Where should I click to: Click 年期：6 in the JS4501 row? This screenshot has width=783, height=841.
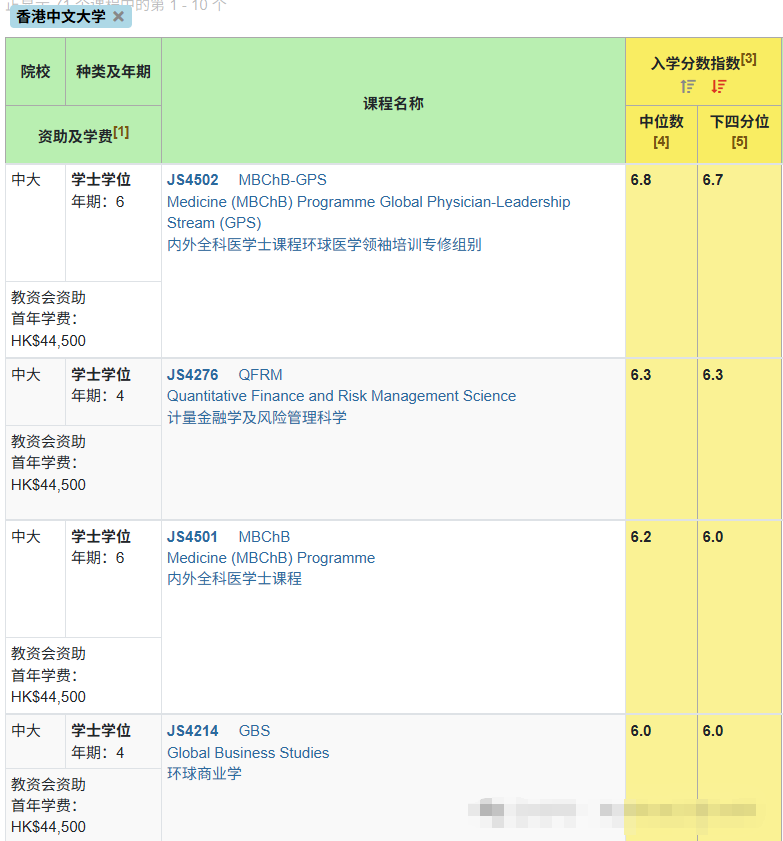click(x=98, y=558)
